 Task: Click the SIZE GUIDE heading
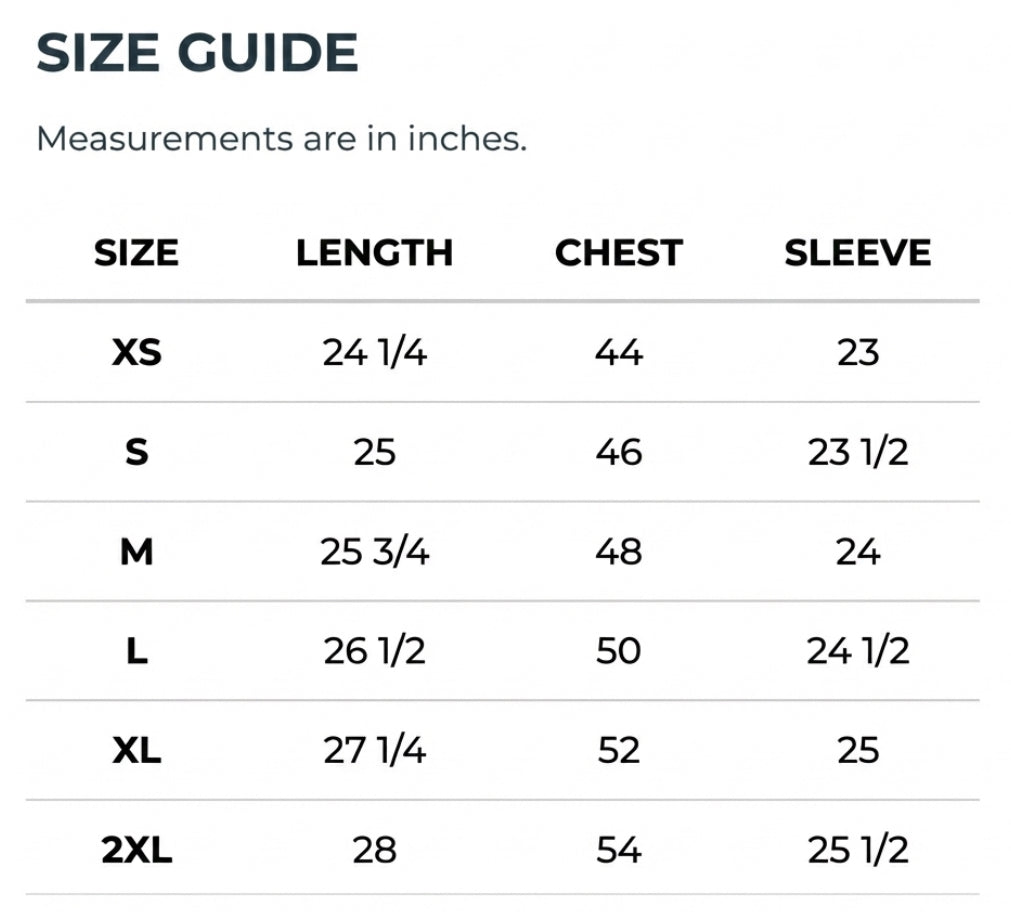click(x=197, y=52)
